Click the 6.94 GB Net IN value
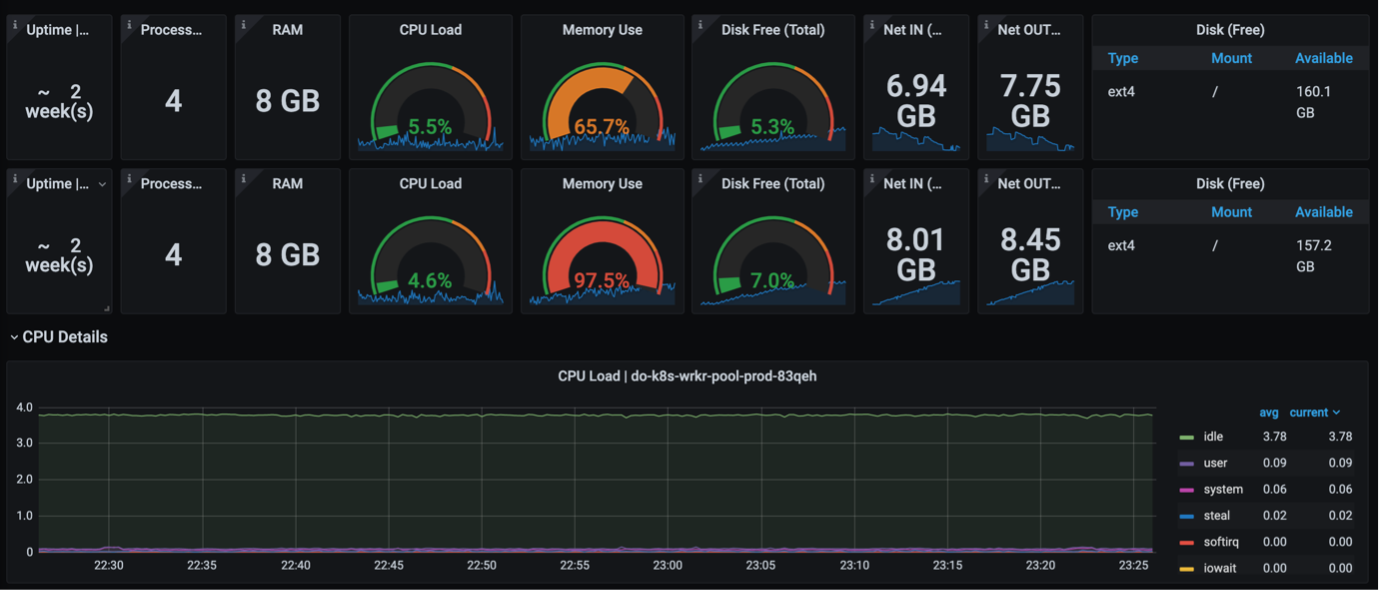The image size is (1381, 592). click(916, 101)
